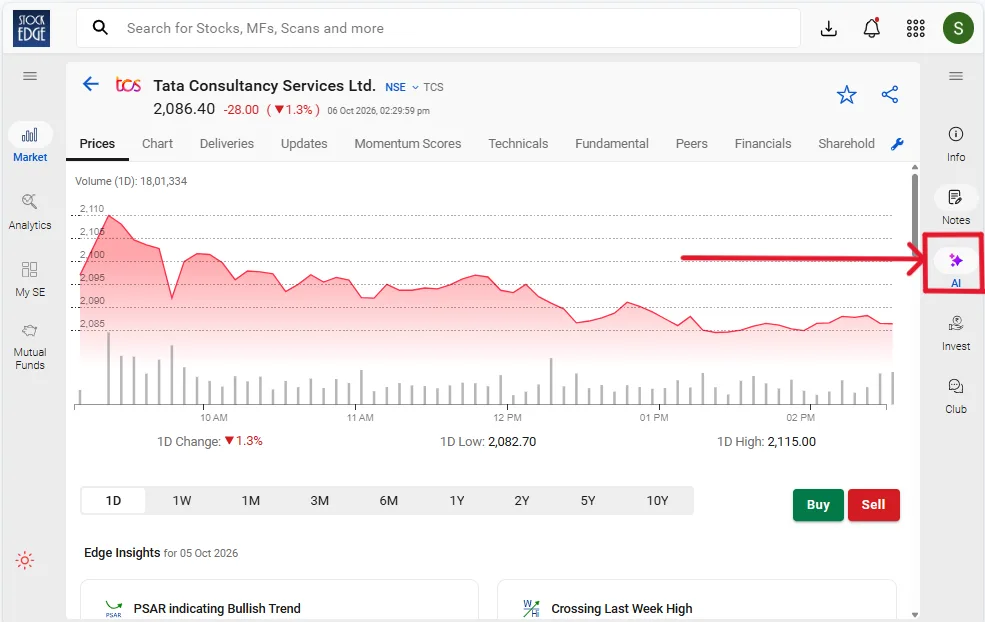Switch to the Chart tab
The image size is (985, 622).
coord(157,144)
